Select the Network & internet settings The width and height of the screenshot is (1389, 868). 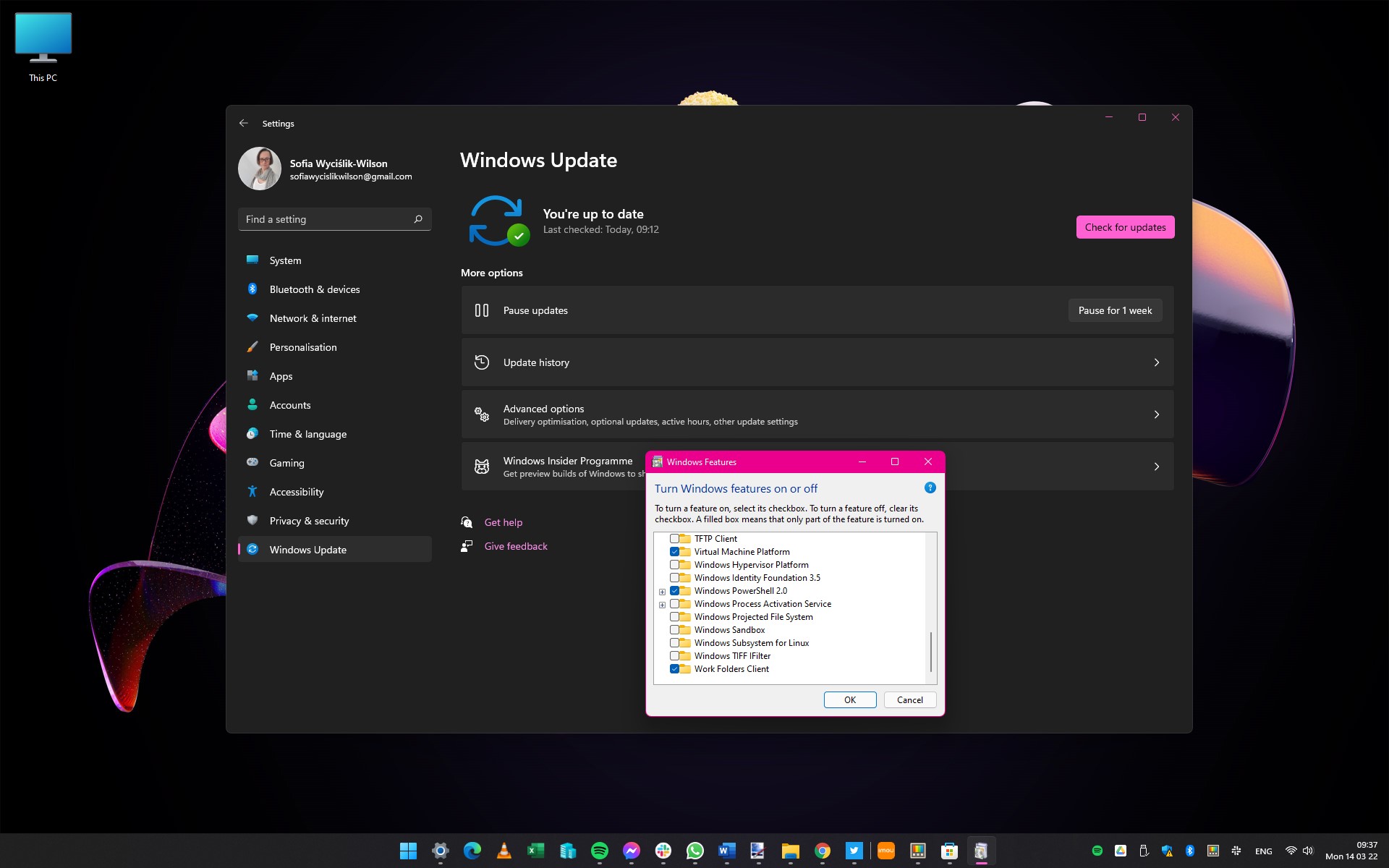tap(312, 317)
